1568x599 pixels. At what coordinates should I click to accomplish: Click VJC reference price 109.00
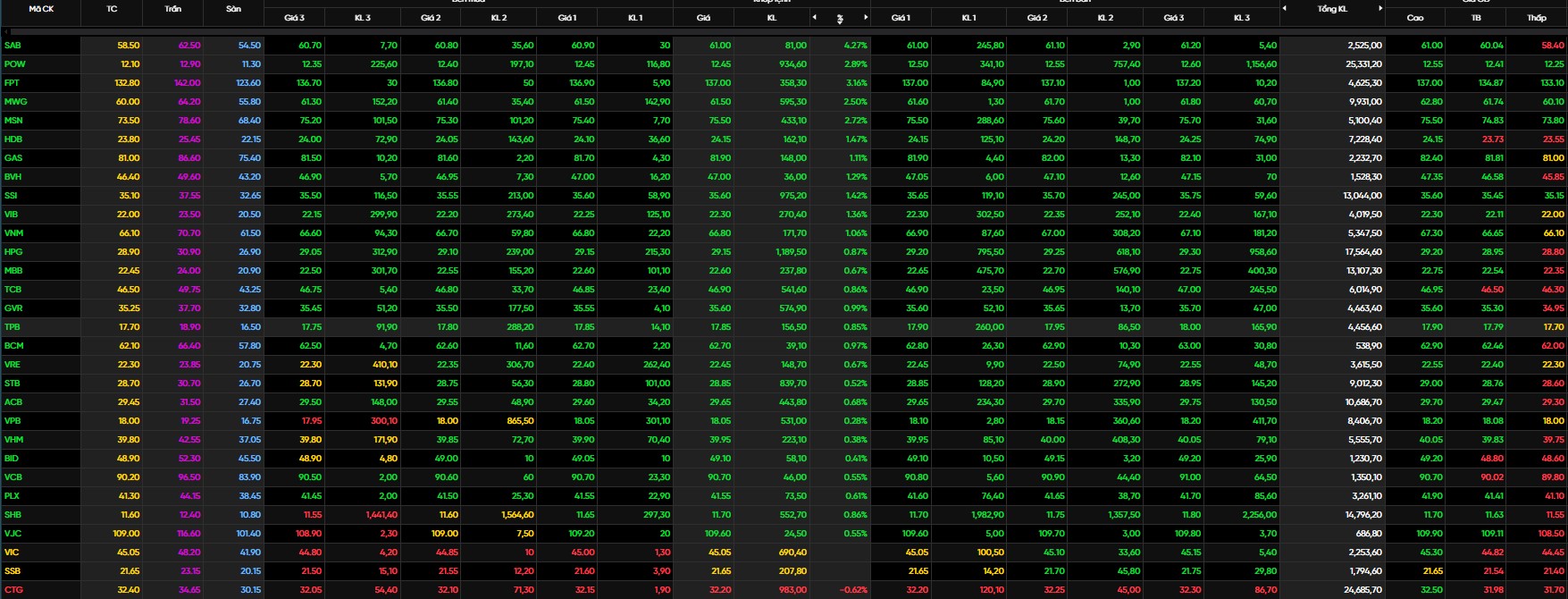(126, 533)
